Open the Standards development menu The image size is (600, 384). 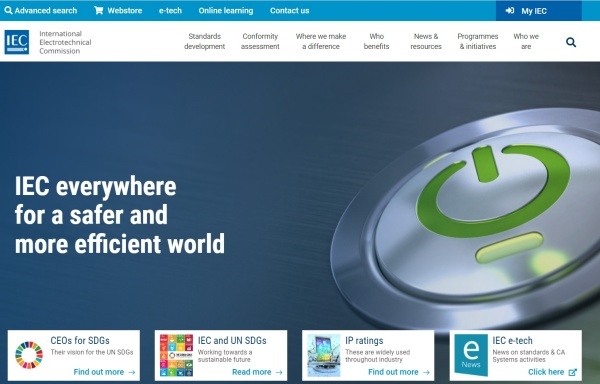pos(204,41)
